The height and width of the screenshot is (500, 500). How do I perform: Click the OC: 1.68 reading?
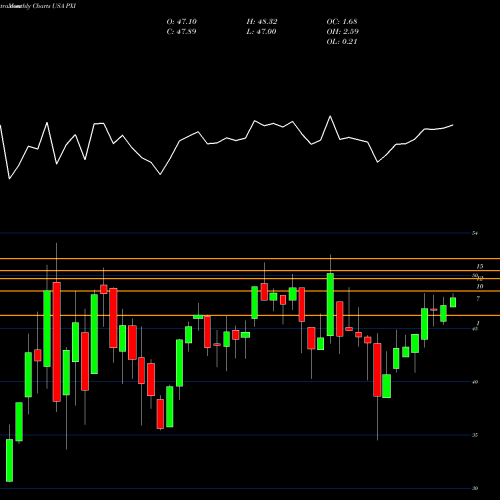click(x=342, y=22)
